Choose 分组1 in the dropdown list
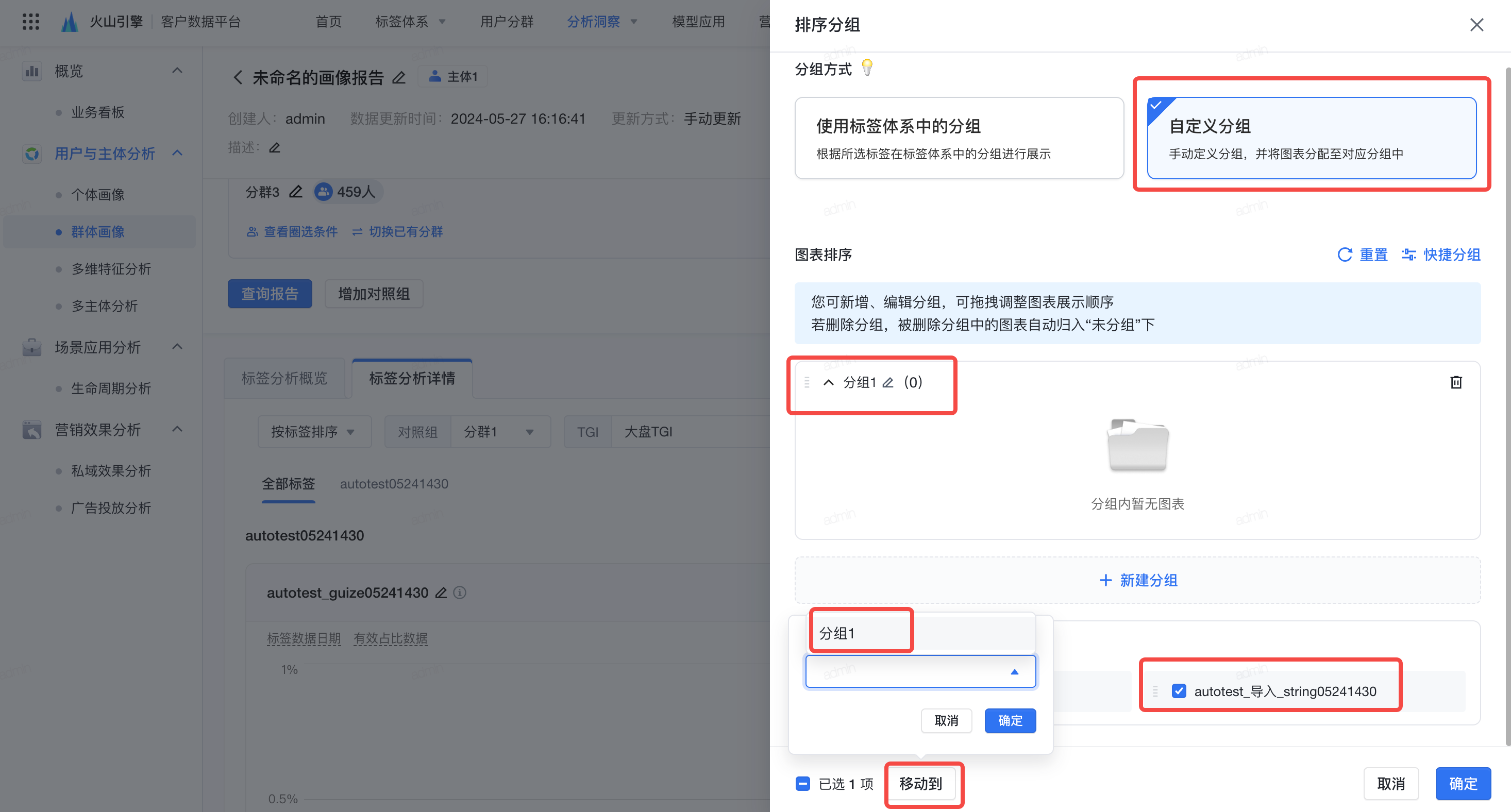1511x812 pixels. (920, 633)
